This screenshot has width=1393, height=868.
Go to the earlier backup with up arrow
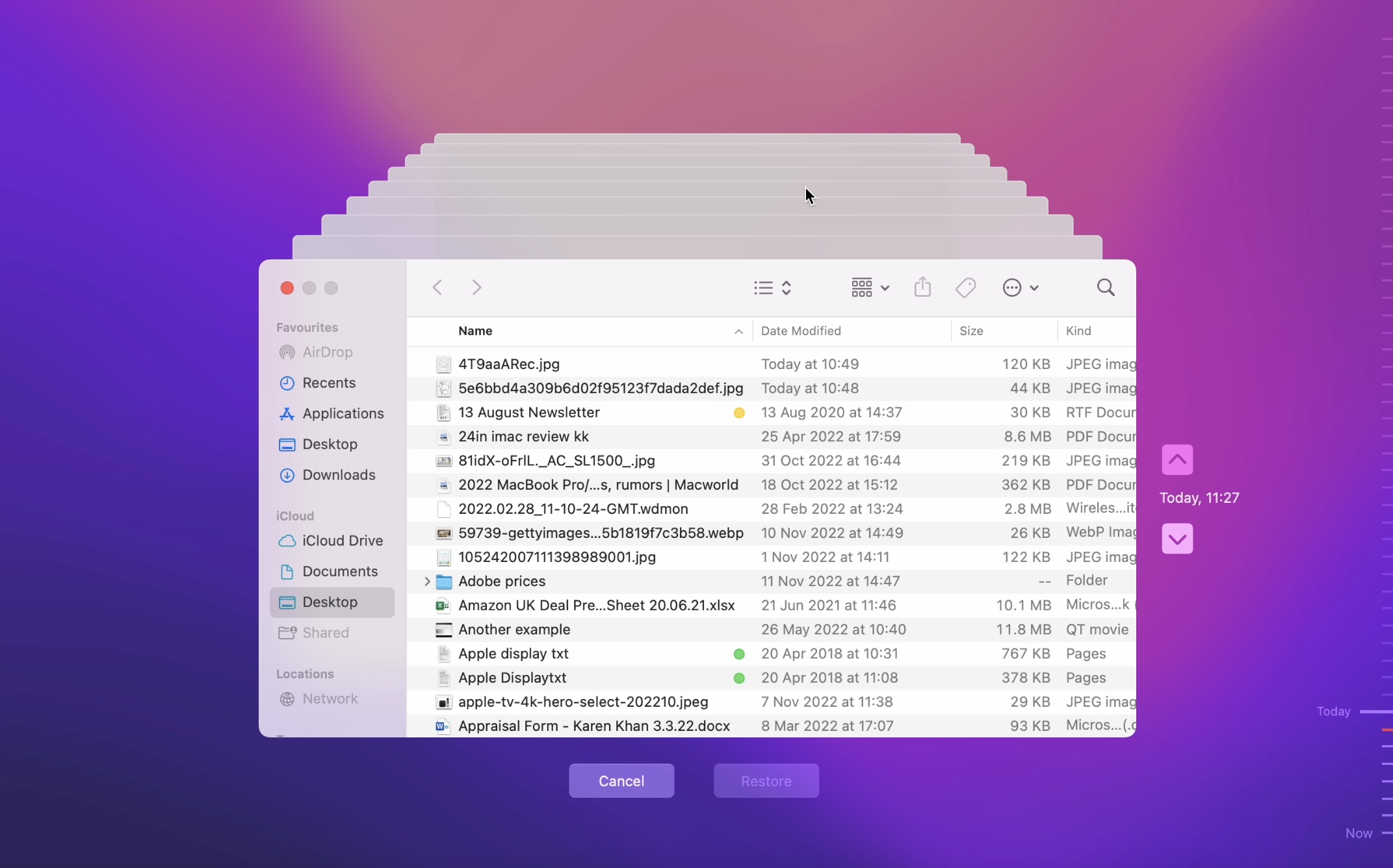pyautogui.click(x=1177, y=460)
